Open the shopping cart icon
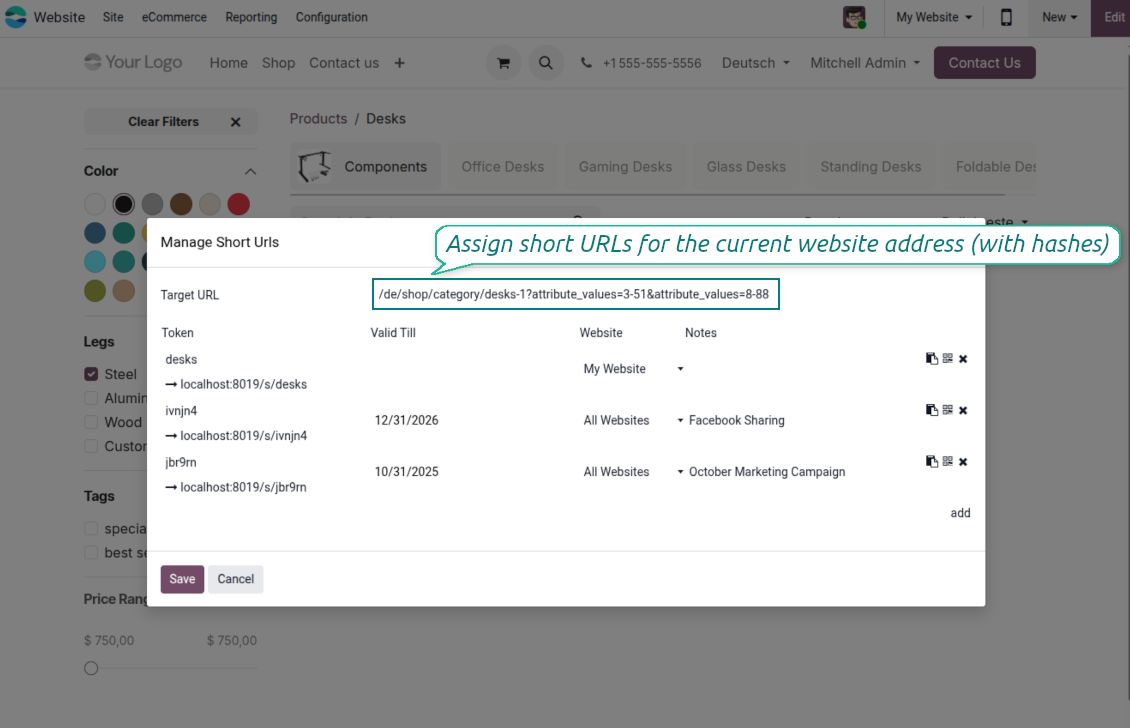1130x728 pixels. coord(503,63)
